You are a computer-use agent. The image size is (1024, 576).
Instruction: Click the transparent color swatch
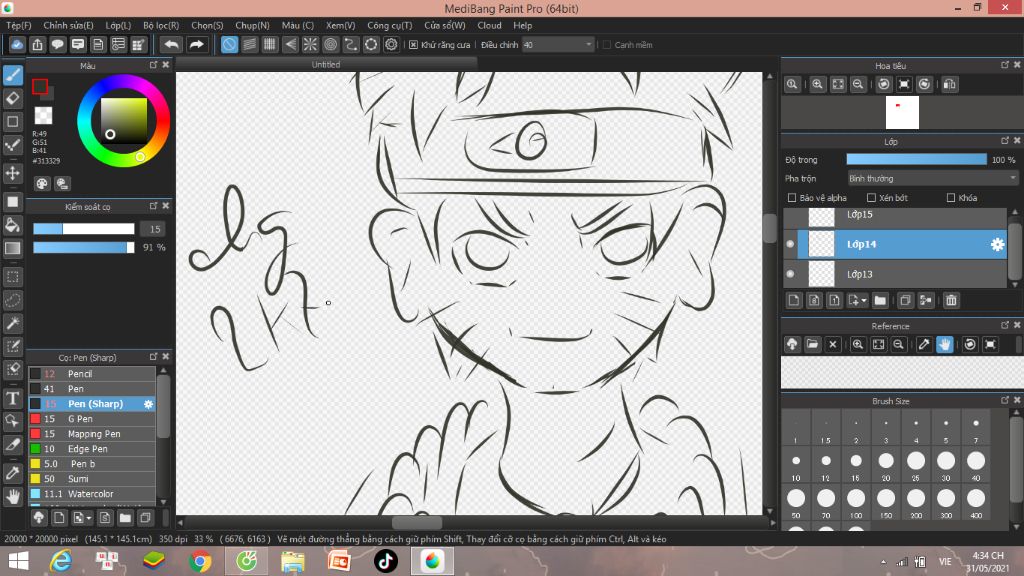(x=43, y=116)
